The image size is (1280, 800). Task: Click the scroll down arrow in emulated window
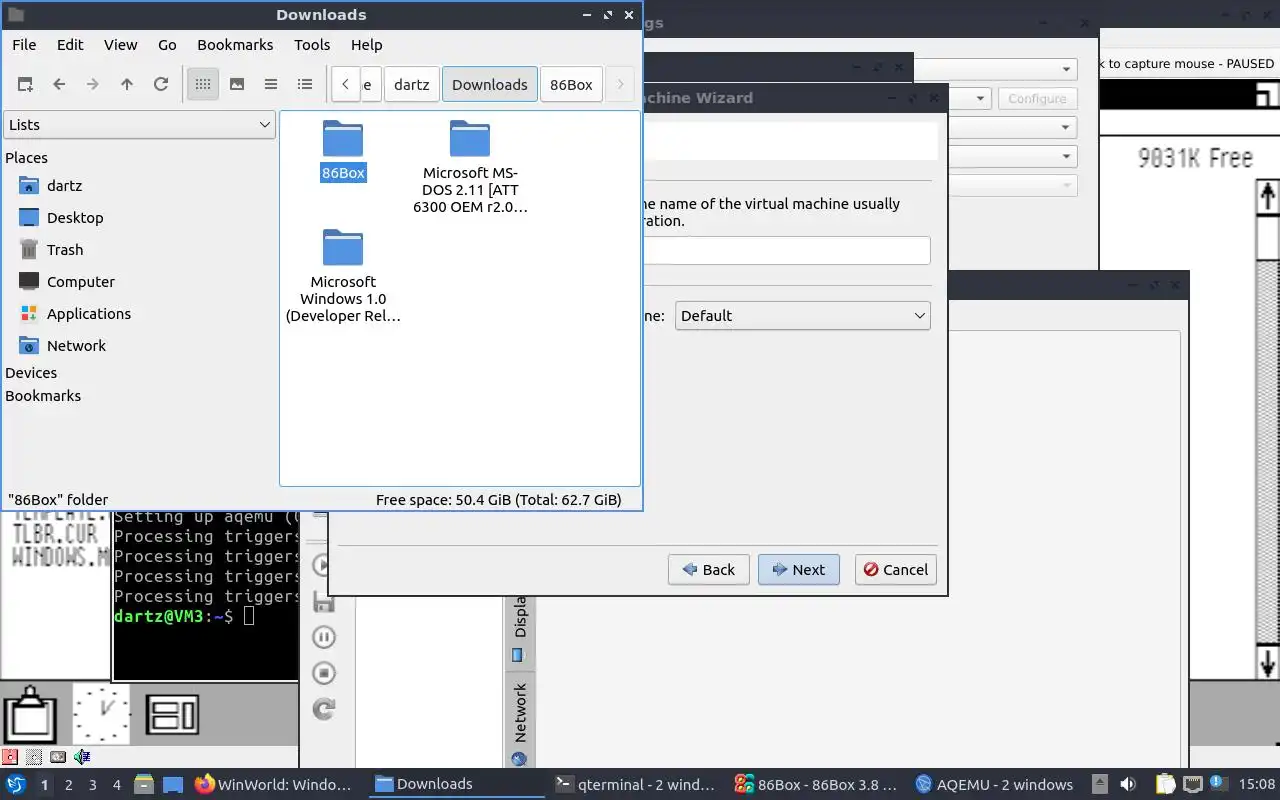[1267, 663]
